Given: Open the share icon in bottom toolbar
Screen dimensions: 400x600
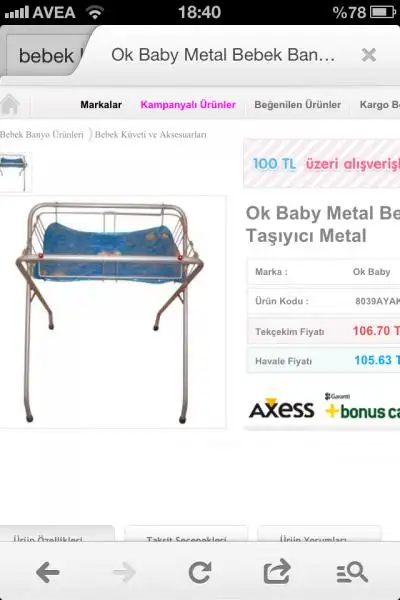Looking at the screenshot, I should point(277,571).
